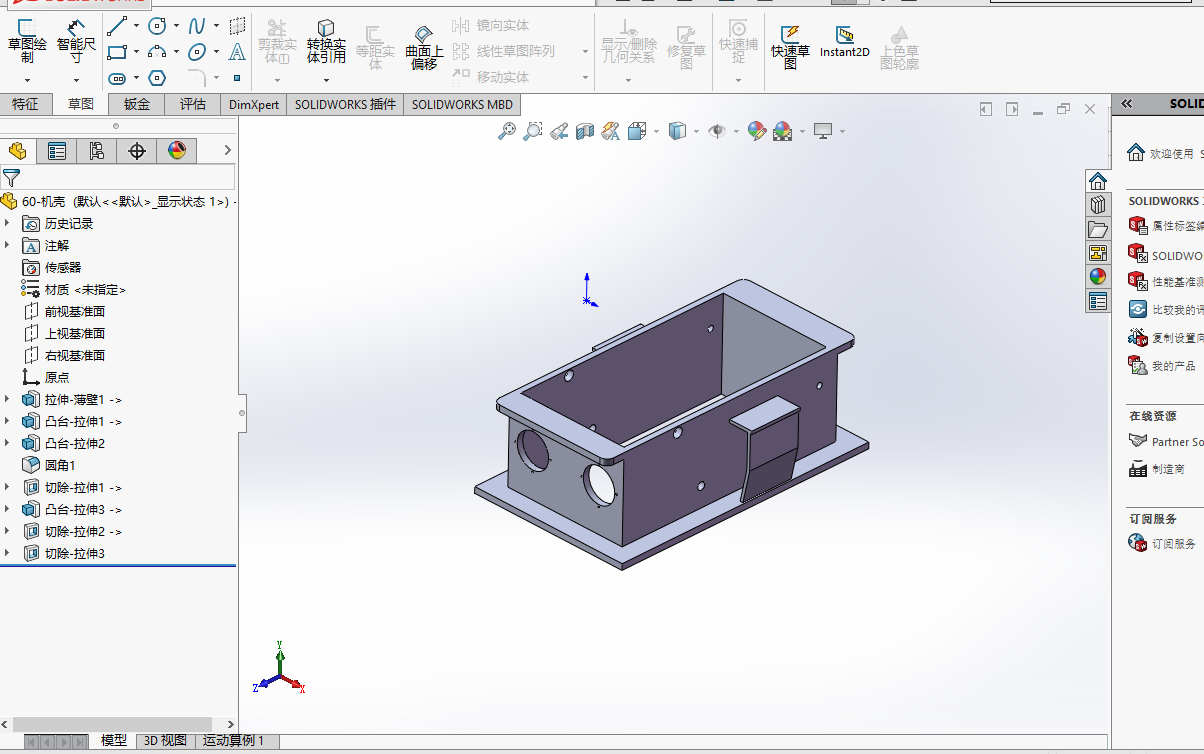Select the Spline sketch tool
This screenshot has width=1204, height=754.
(x=197, y=26)
